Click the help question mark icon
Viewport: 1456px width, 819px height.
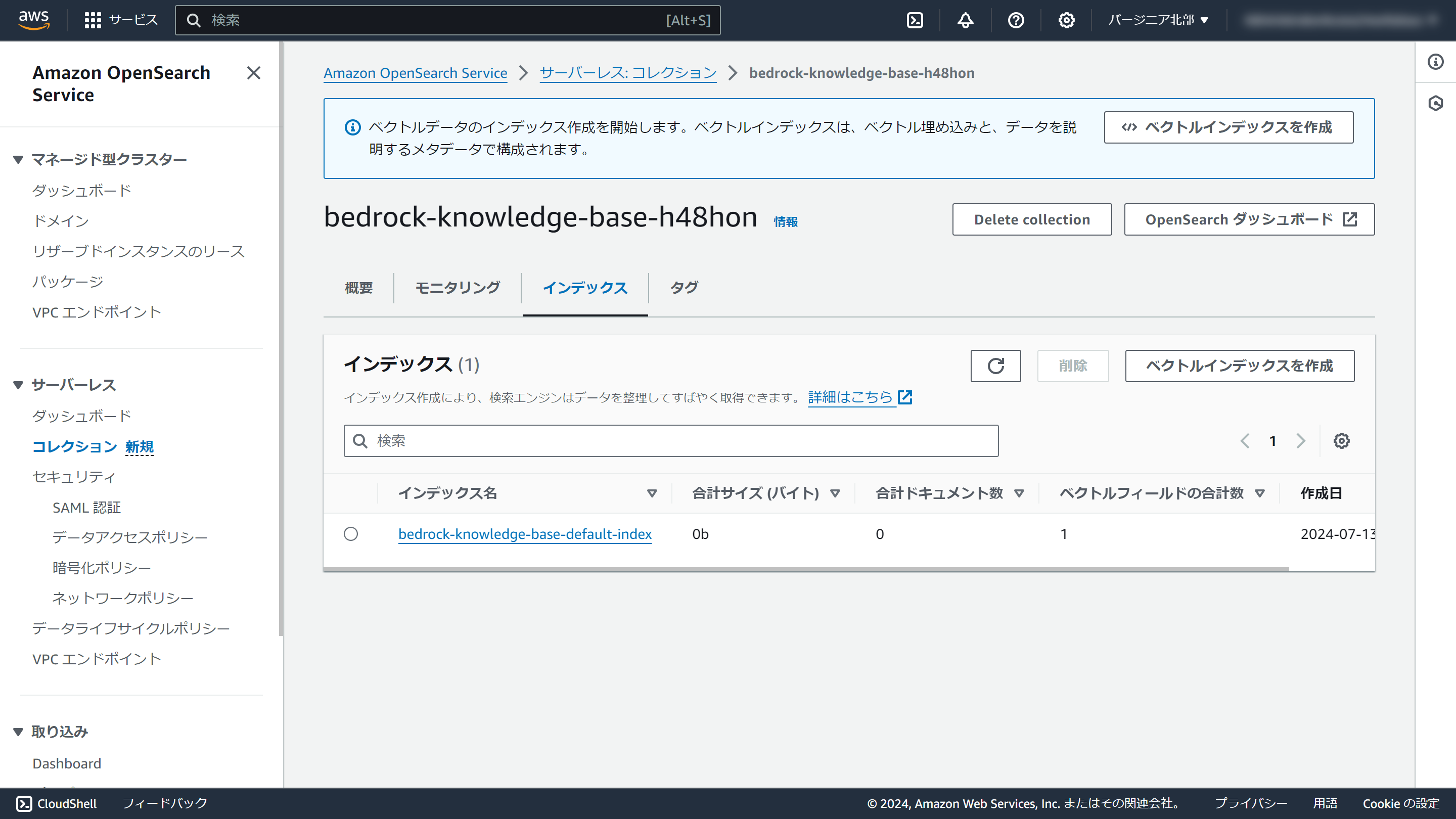[x=1016, y=20]
